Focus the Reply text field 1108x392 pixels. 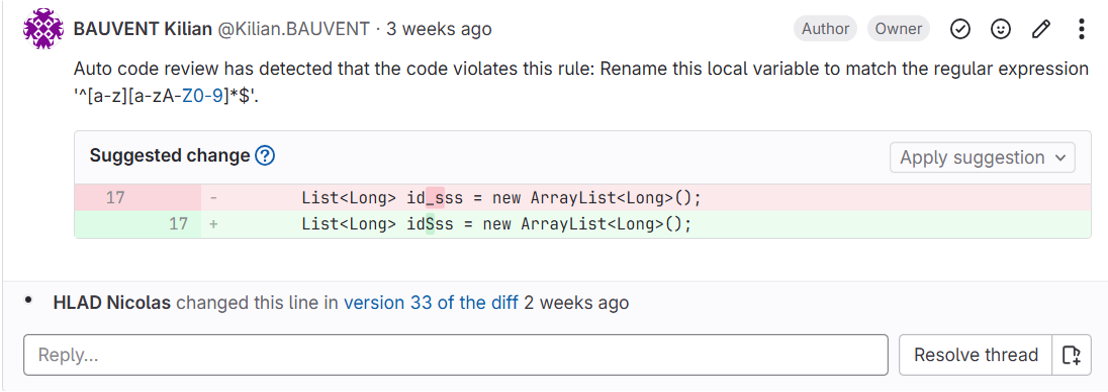[x=456, y=355]
